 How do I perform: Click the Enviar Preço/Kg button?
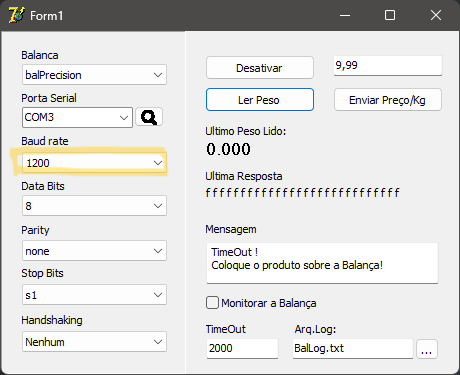[388, 100]
